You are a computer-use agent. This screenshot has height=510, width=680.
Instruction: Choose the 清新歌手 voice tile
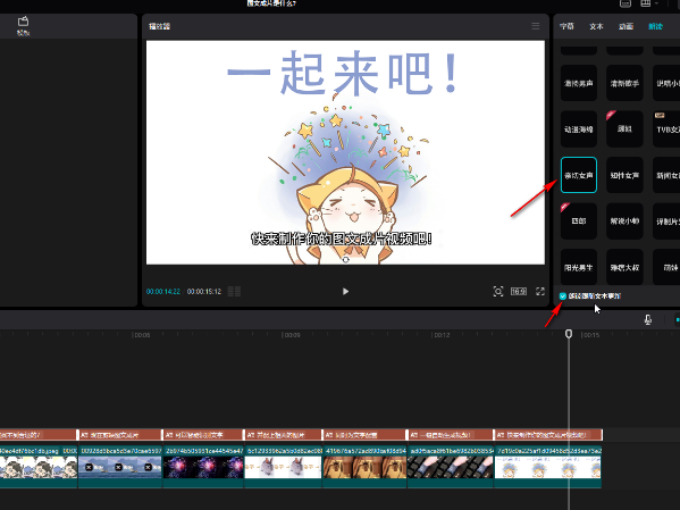[x=624, y=83]
